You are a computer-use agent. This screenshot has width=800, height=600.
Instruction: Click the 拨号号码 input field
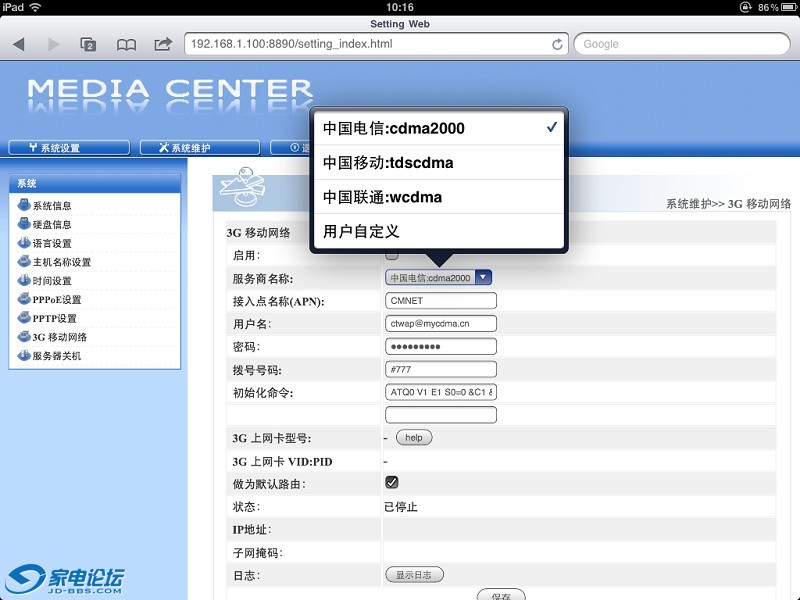(x=441, y=369)
